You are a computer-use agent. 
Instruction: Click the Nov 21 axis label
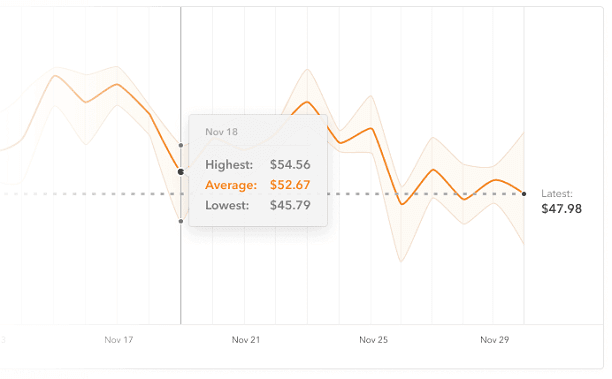pos(246,340)
